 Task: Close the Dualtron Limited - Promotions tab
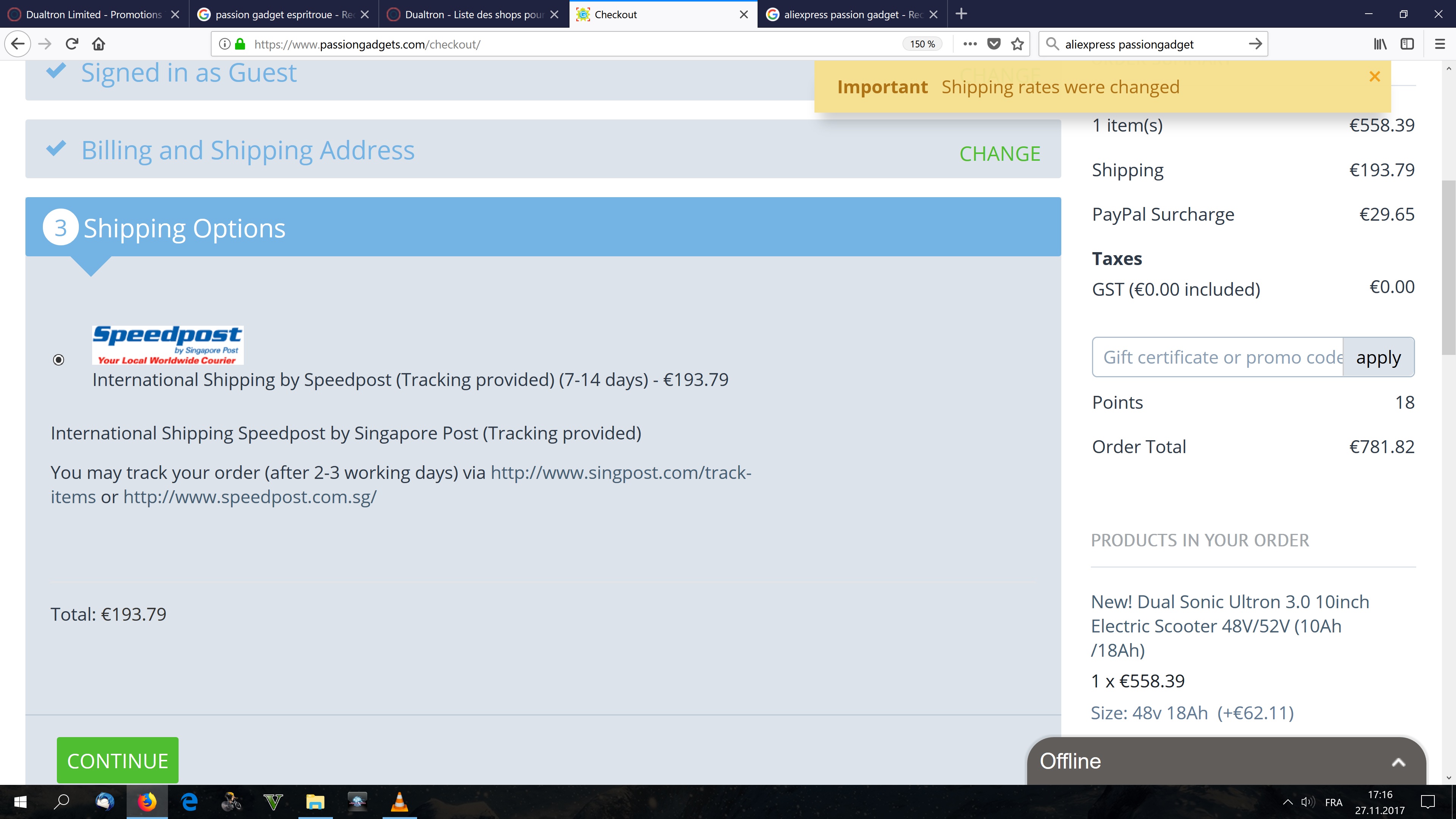click(x=175, y=14)
